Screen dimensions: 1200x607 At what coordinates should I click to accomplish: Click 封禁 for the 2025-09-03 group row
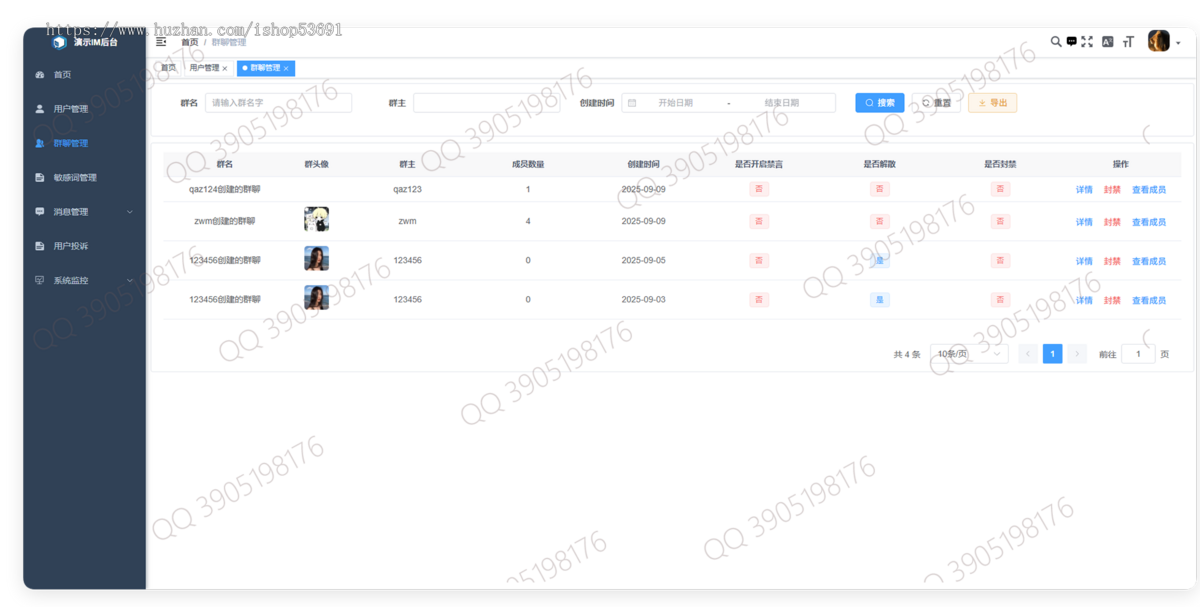point(1112,300)
